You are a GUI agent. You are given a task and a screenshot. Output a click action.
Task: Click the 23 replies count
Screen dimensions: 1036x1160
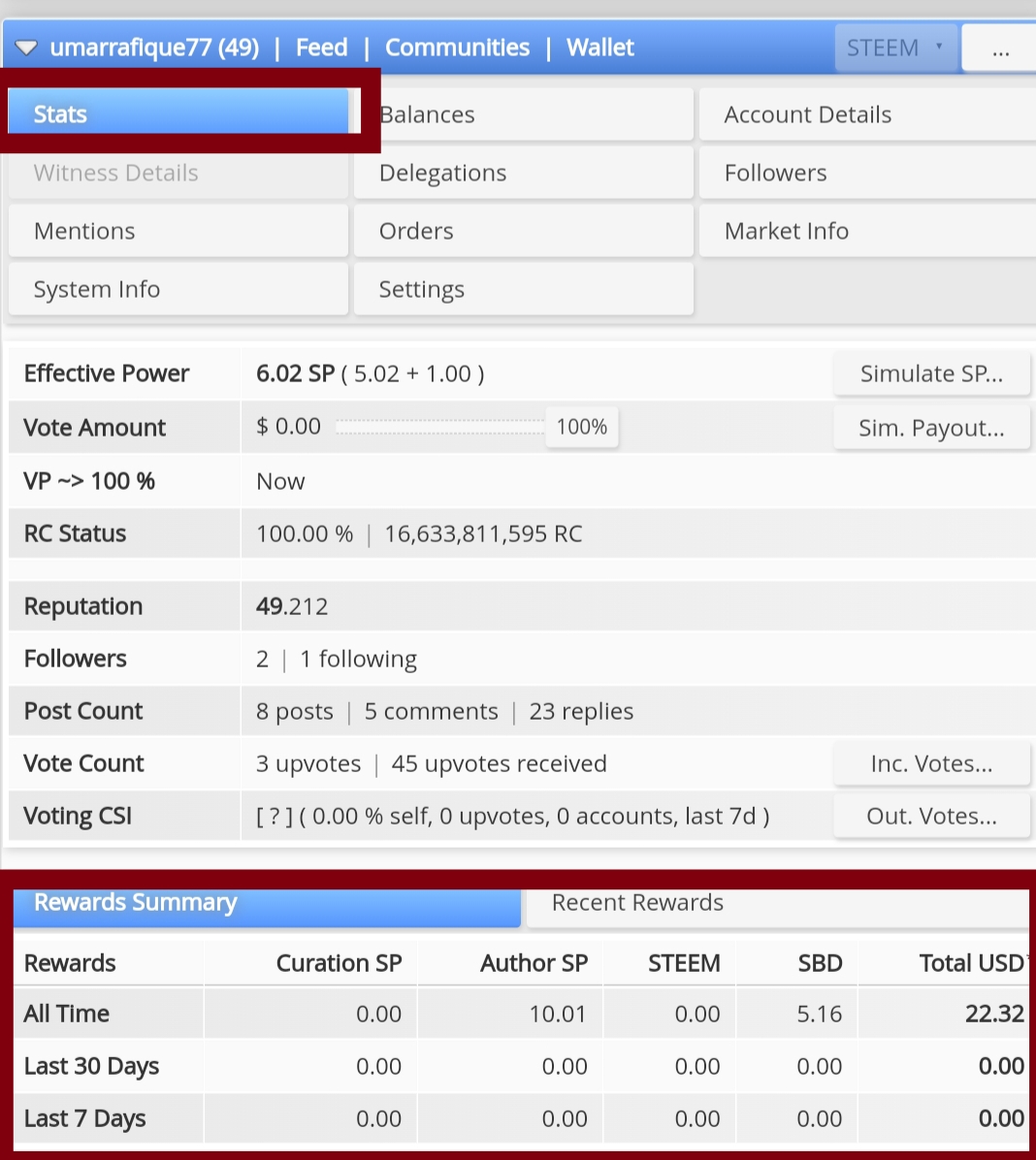pyautogui.click(x=581, y=712)
